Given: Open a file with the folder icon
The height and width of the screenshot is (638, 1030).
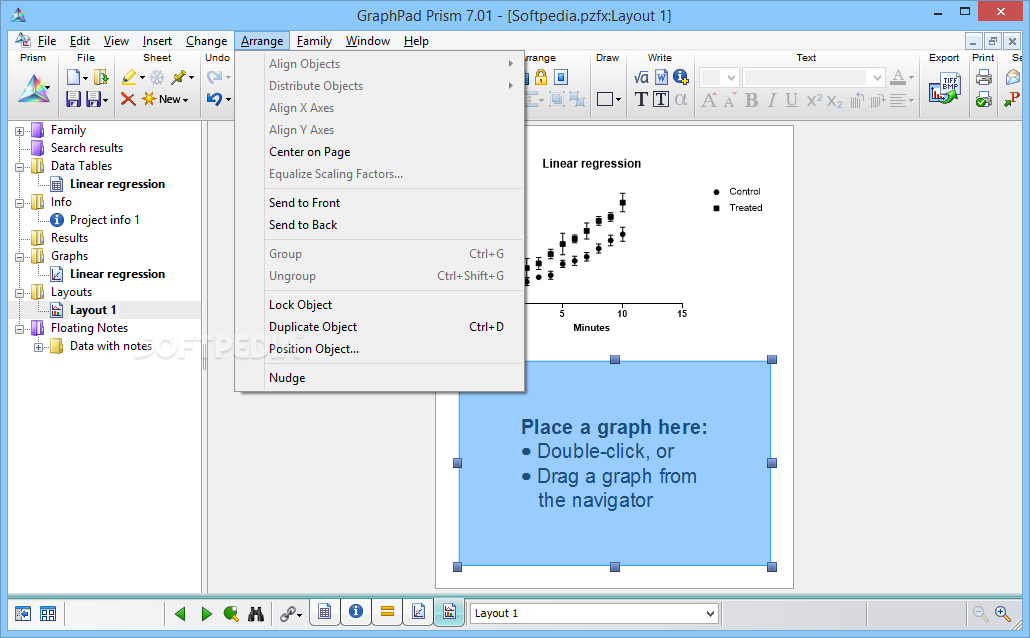Looking at the screenshot, I should (x=101, y=78).
